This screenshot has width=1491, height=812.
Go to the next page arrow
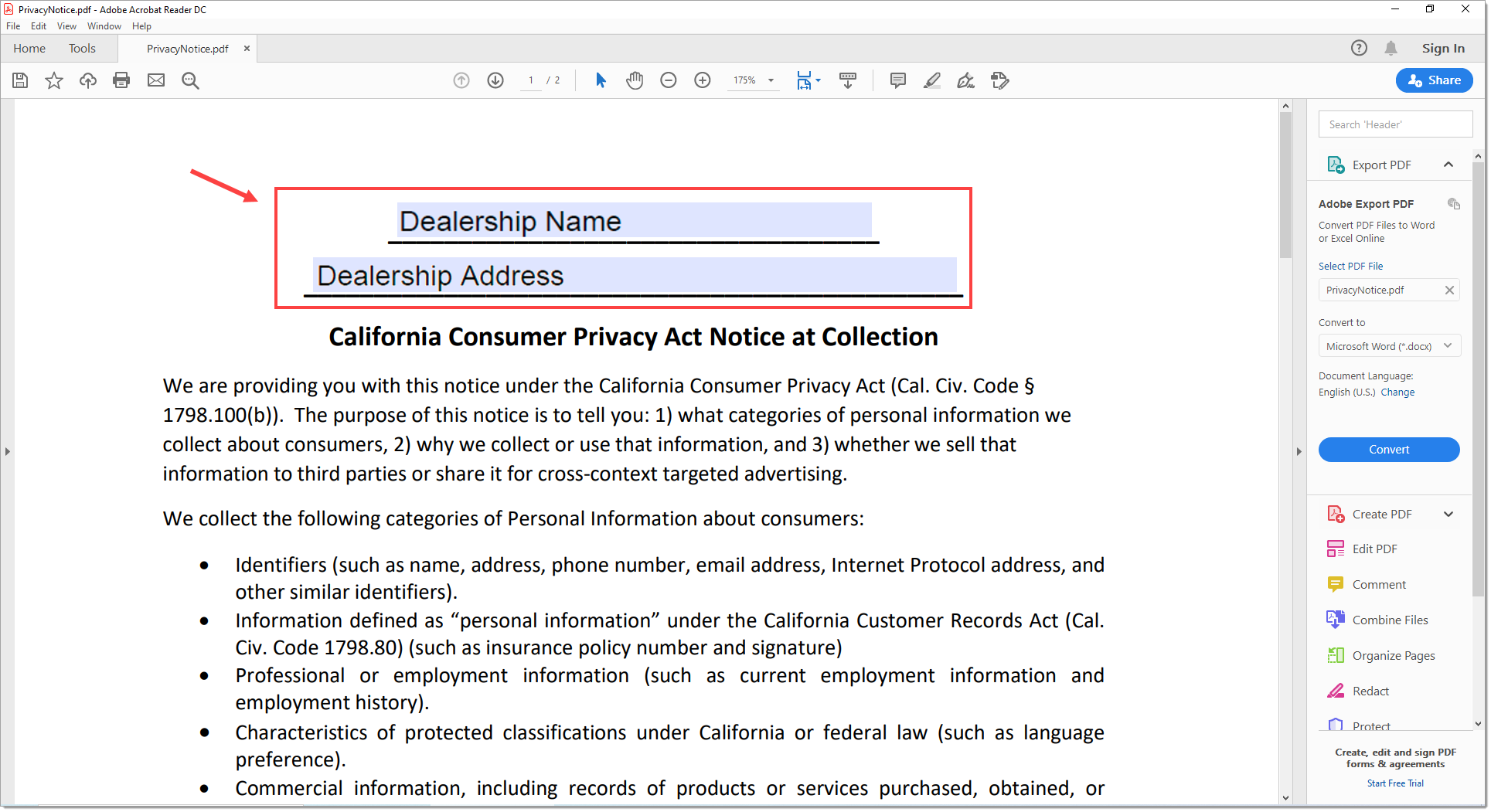pos(495,80)
